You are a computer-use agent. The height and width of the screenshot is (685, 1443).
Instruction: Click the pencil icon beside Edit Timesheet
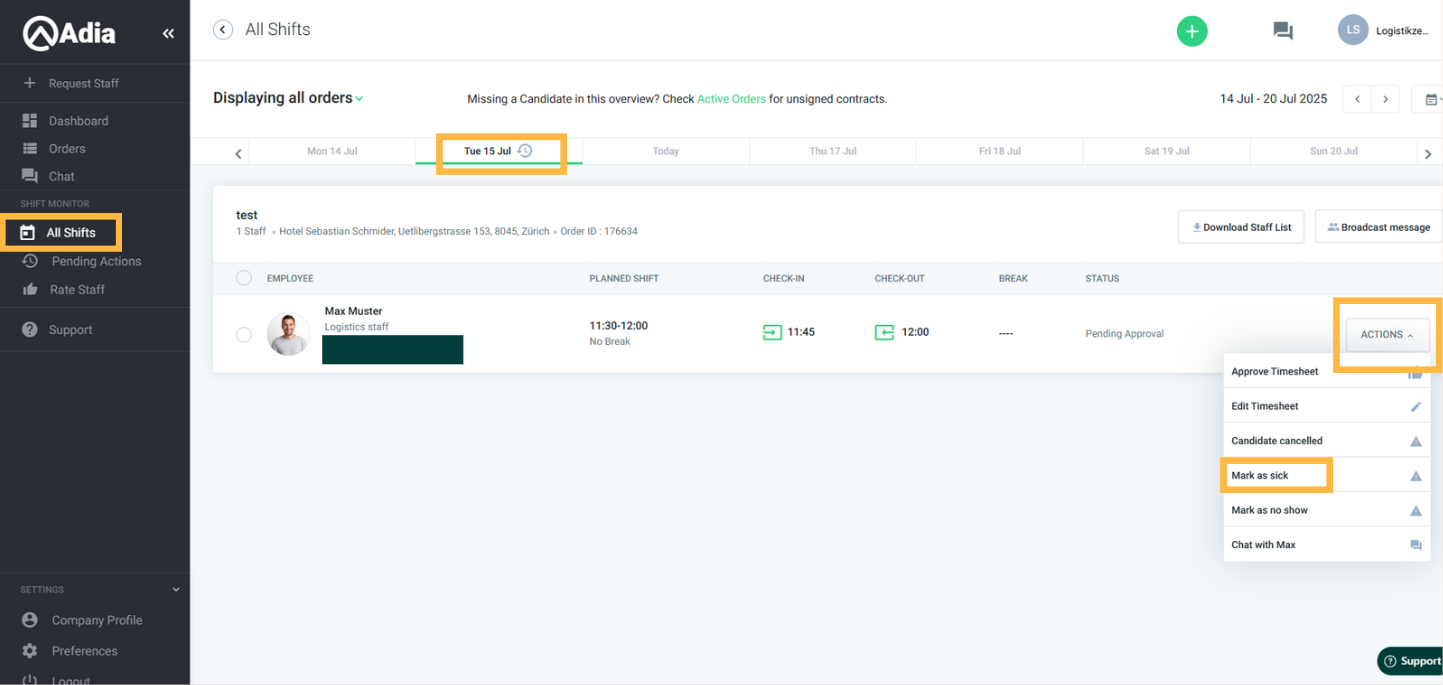pos(1416,407)
